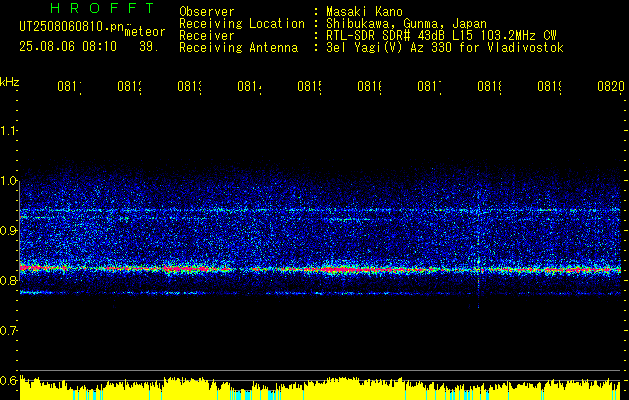The height and width of the screenshot is (400, 629).
Task: Click the 0.7 kHz axis label
Action: tap(9, 331)
